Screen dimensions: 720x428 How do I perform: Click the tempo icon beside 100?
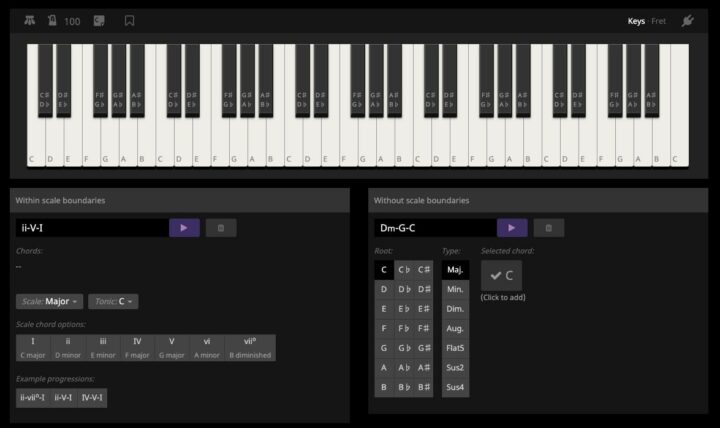[x=50, y=20]
